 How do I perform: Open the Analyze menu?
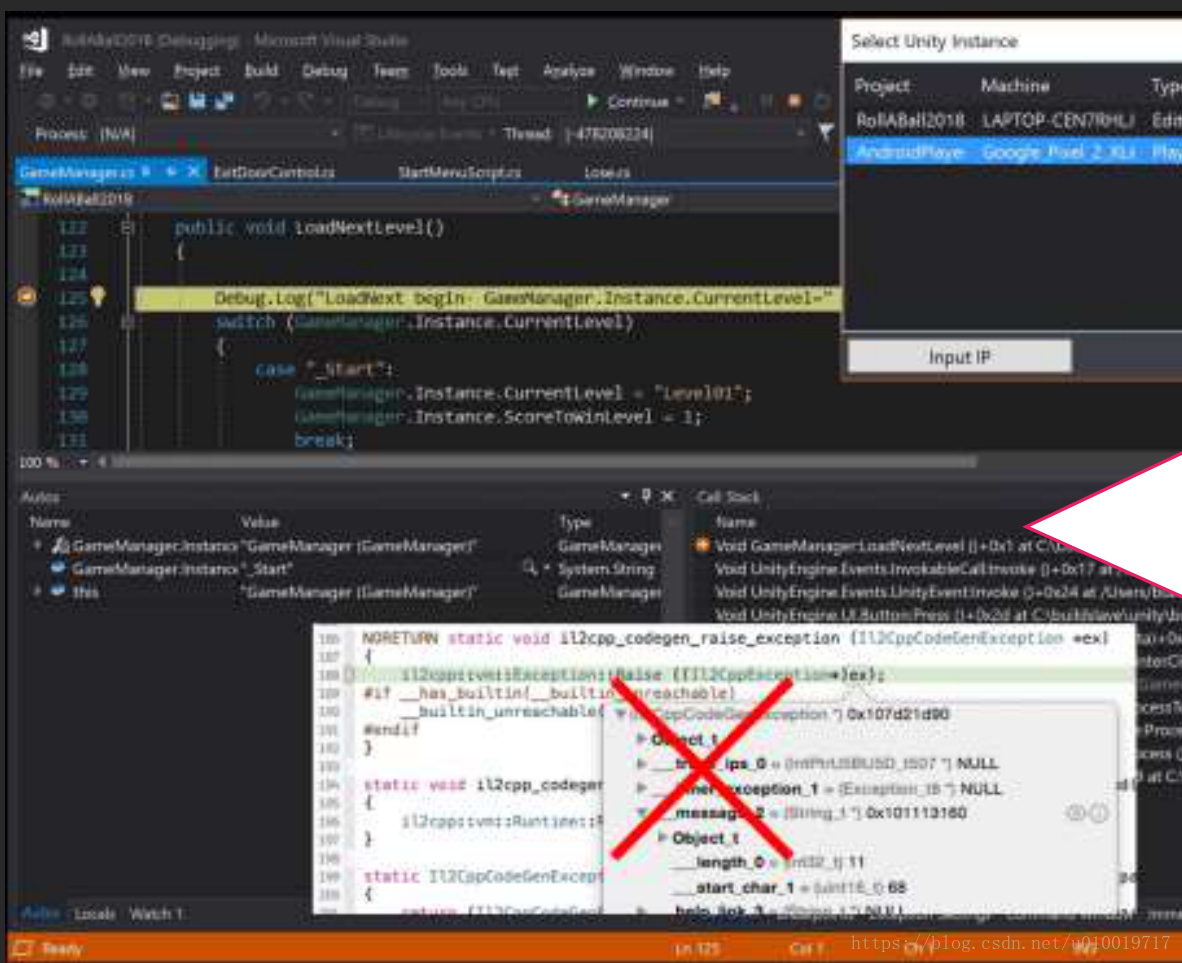pos(568,71)
